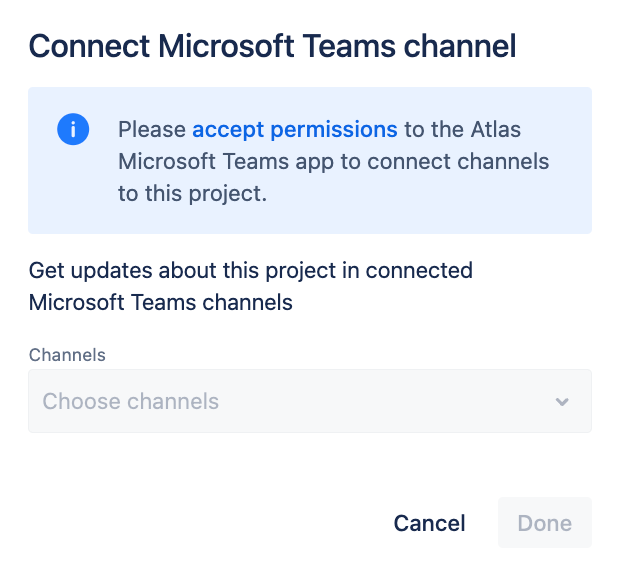The height and width of the screenshot is (586, 626).
Task: Click empty area of light blue banner
Action: tap(439, 208)
